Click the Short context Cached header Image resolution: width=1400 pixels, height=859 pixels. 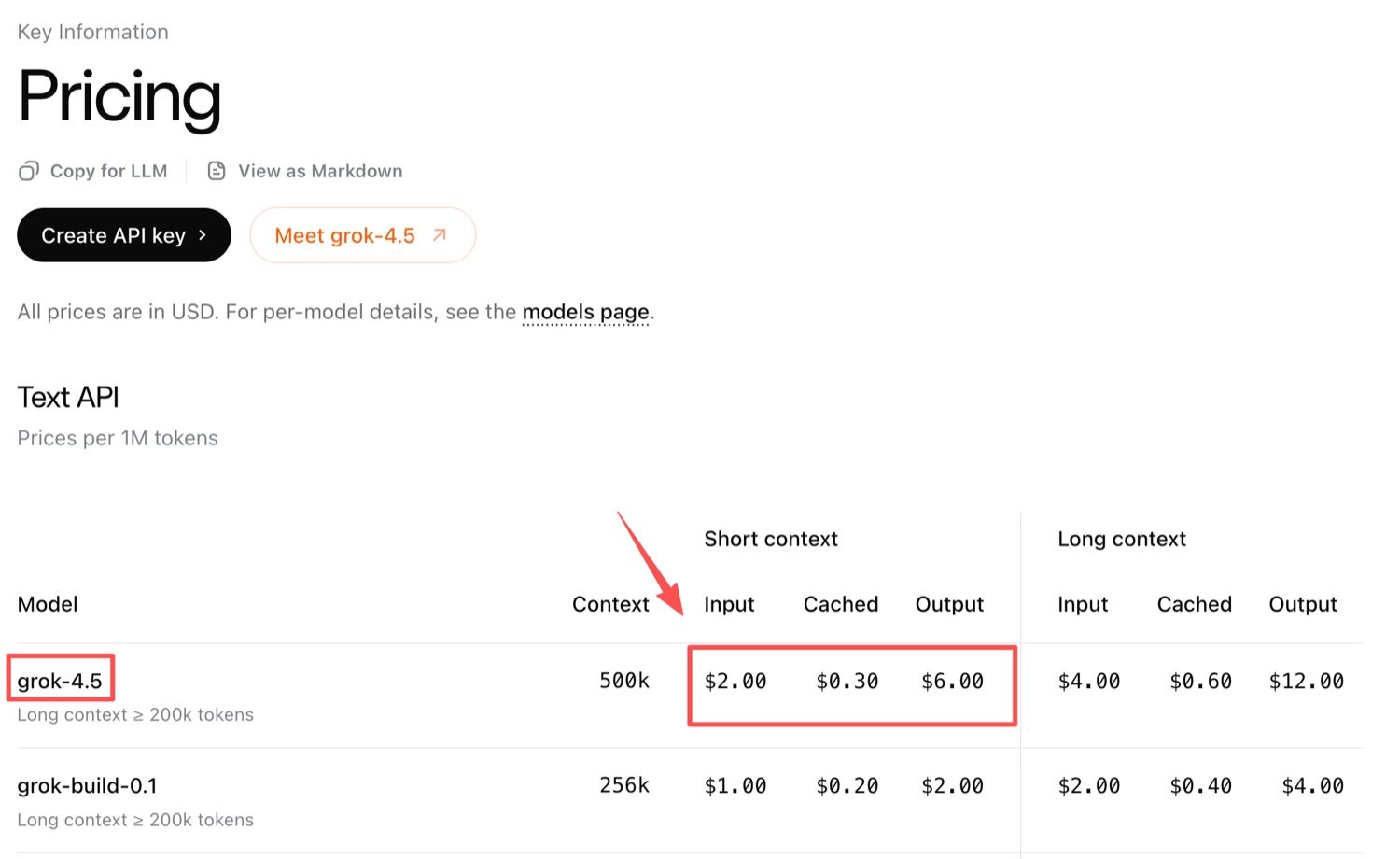(x=841, y=604)
